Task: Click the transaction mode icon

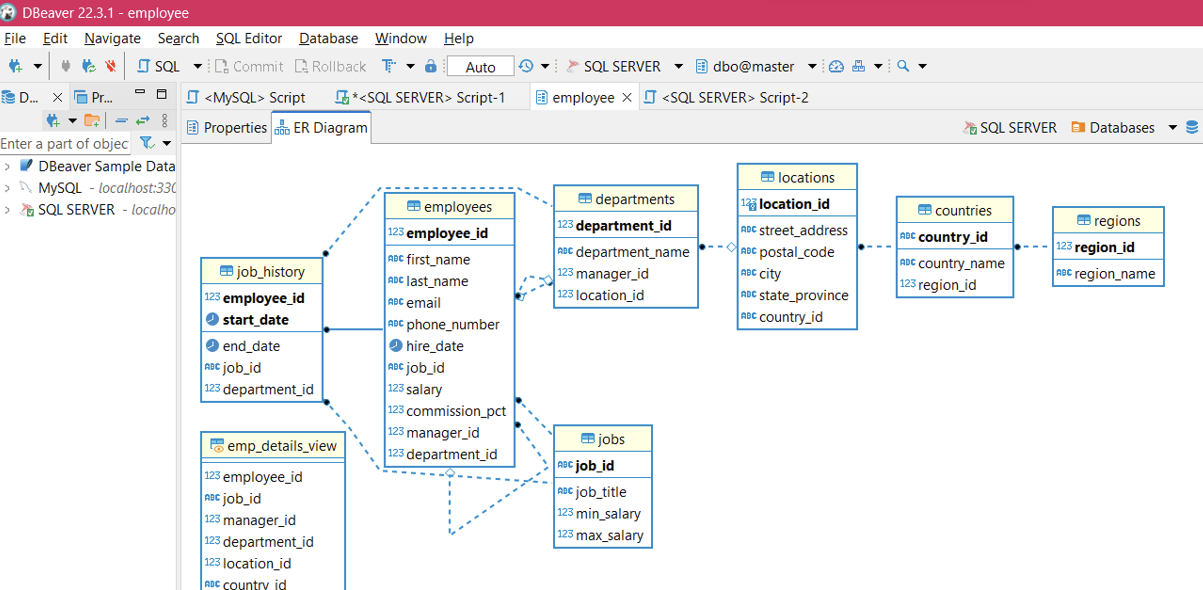Action: tap(387, 67)
